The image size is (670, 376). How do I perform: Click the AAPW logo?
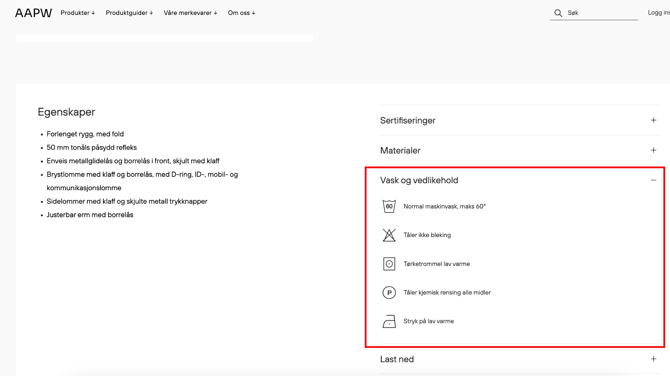coord(33,13)
